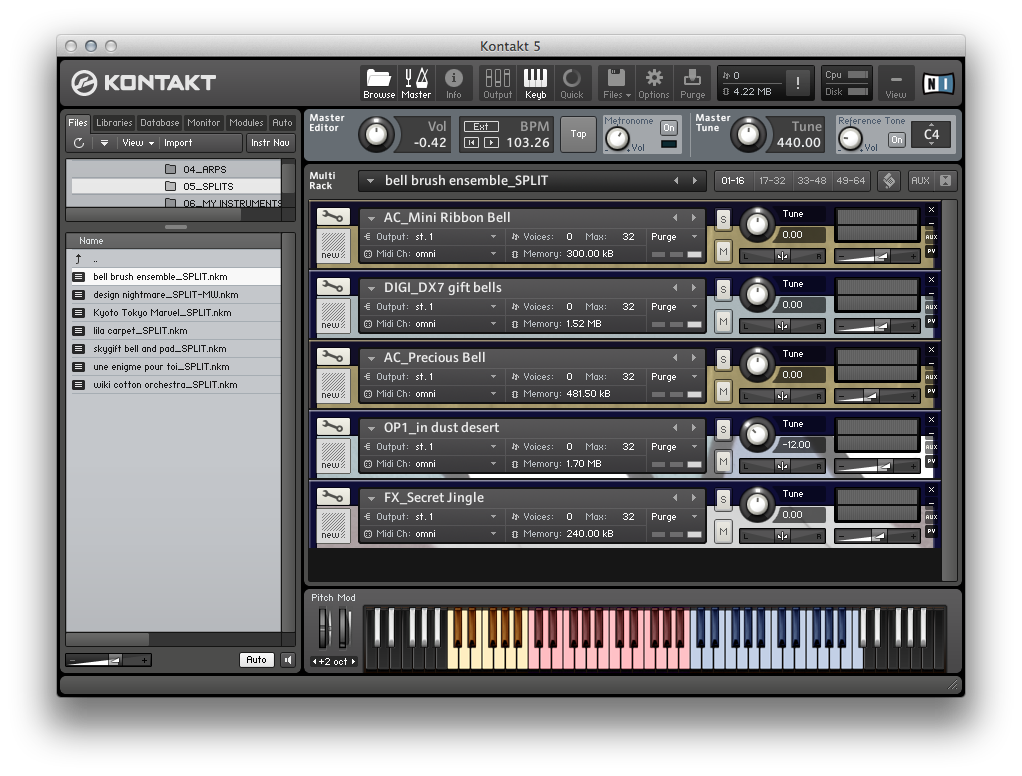Open the browser View dropdown
The width and height of the screenshot is (1022, 776).
(x=138, y=143)
